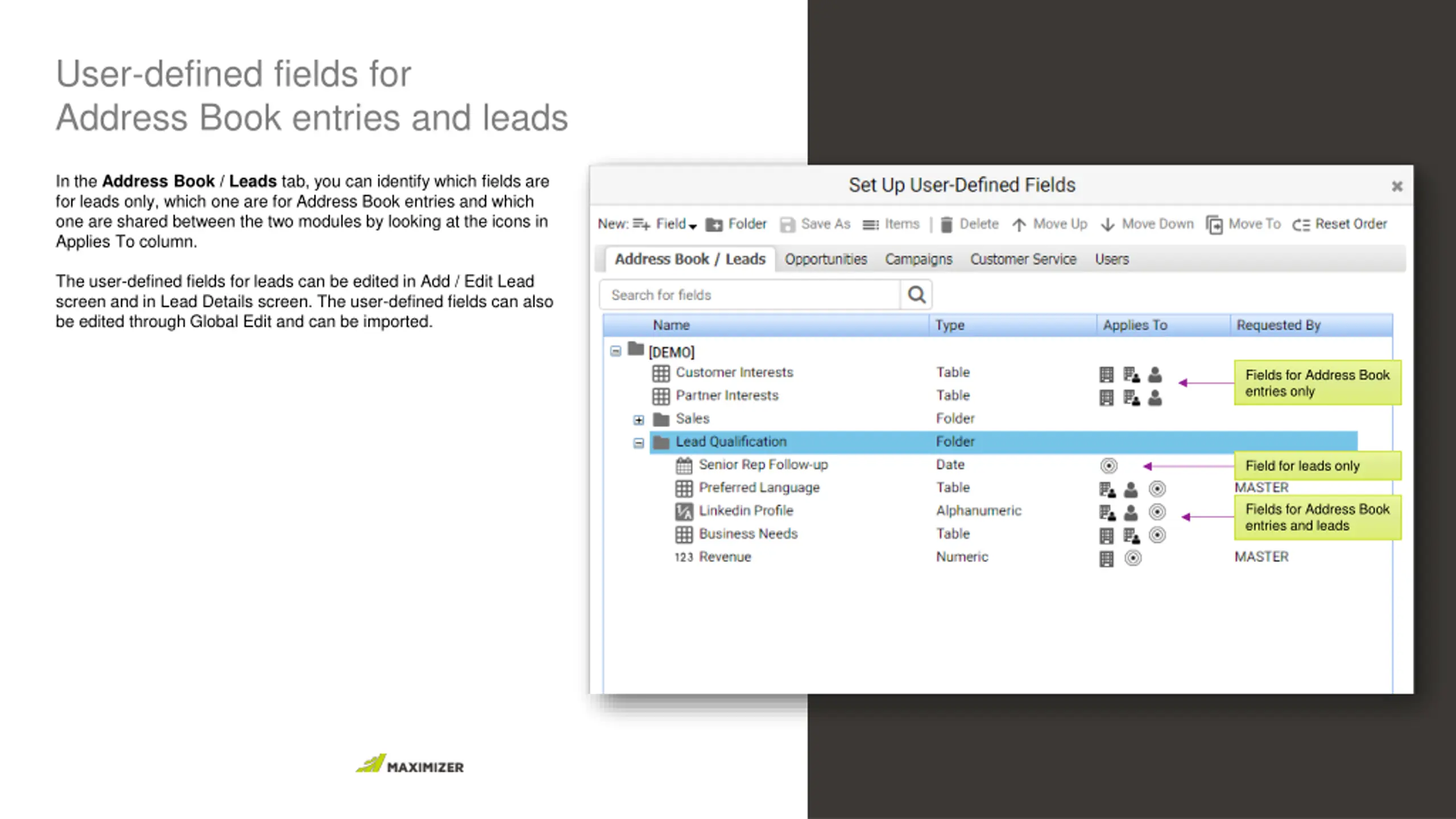
Task: Select the [DEMO] folder row
Action: click(671, 352)
